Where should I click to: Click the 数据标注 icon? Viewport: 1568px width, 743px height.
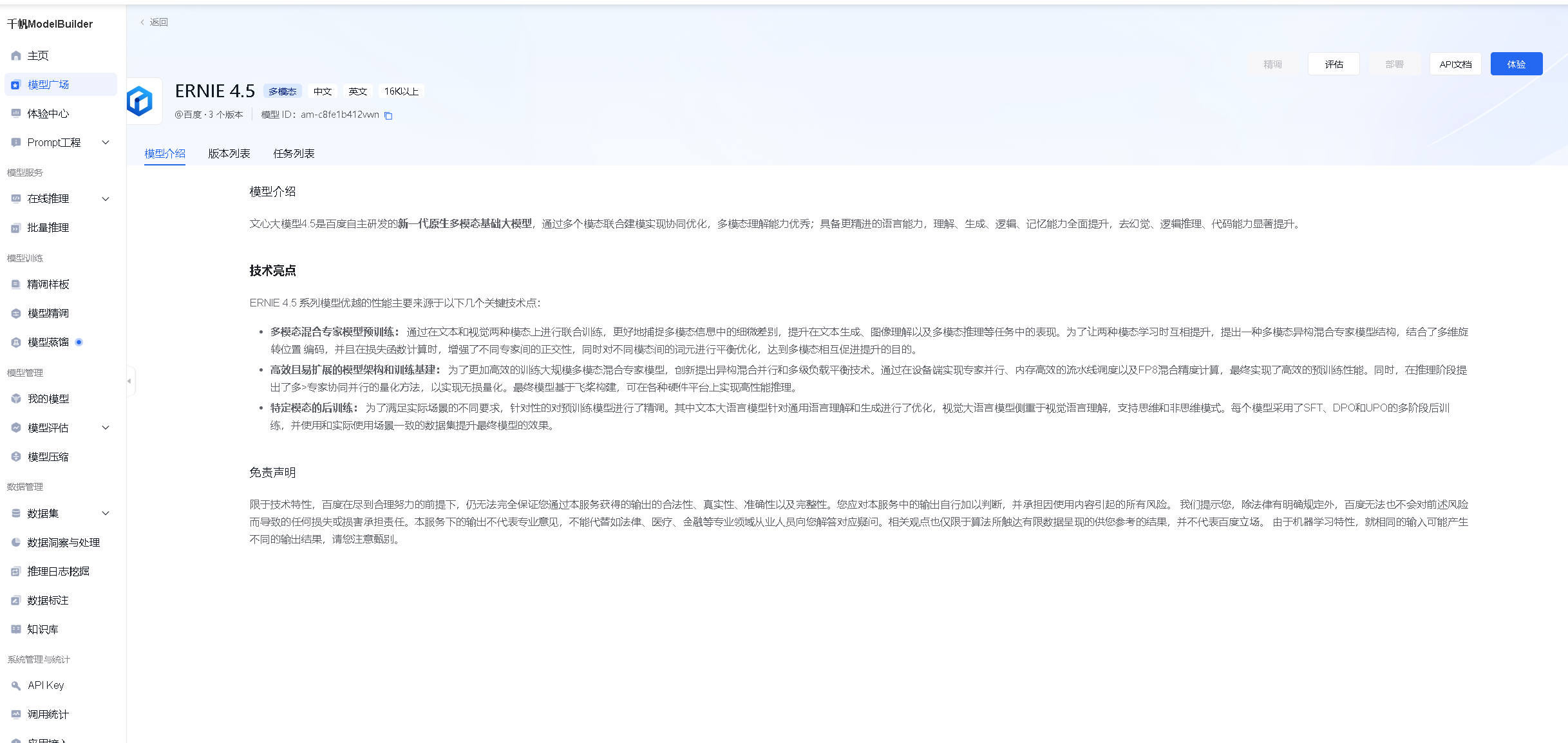[16, 601]
